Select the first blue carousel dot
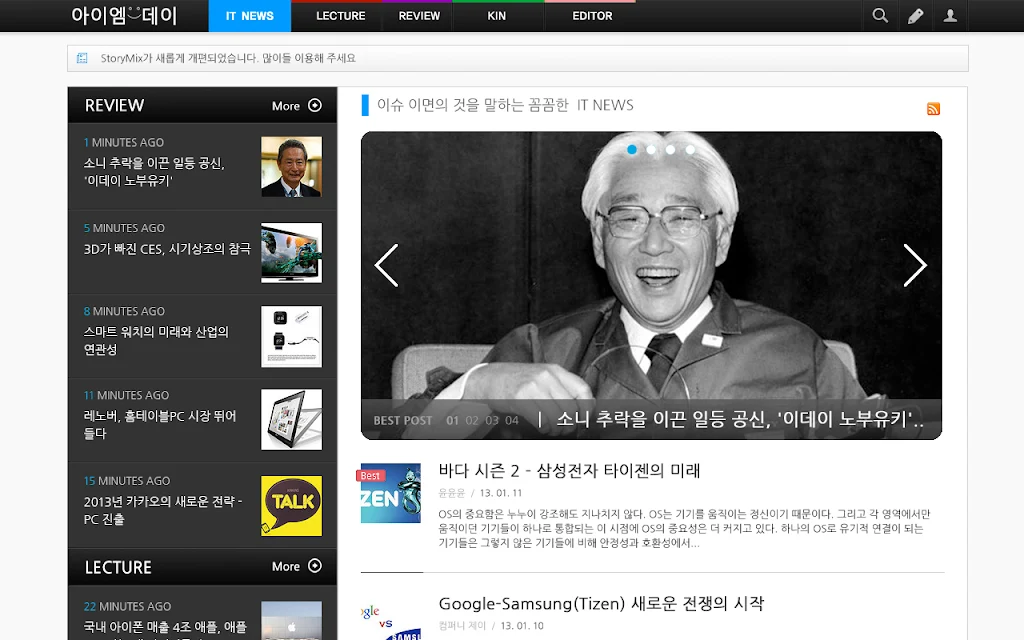This screenshot has height=640, width=1024. point(632,150)
